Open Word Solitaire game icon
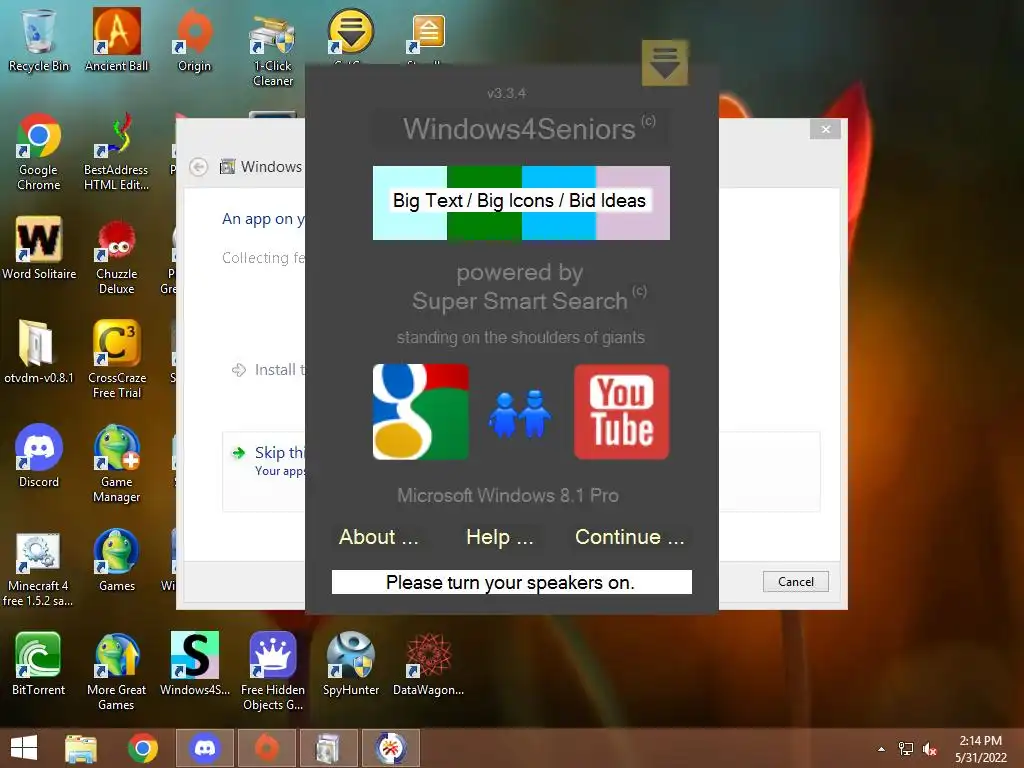The image size is (1024, 768). tap(39, 248)
